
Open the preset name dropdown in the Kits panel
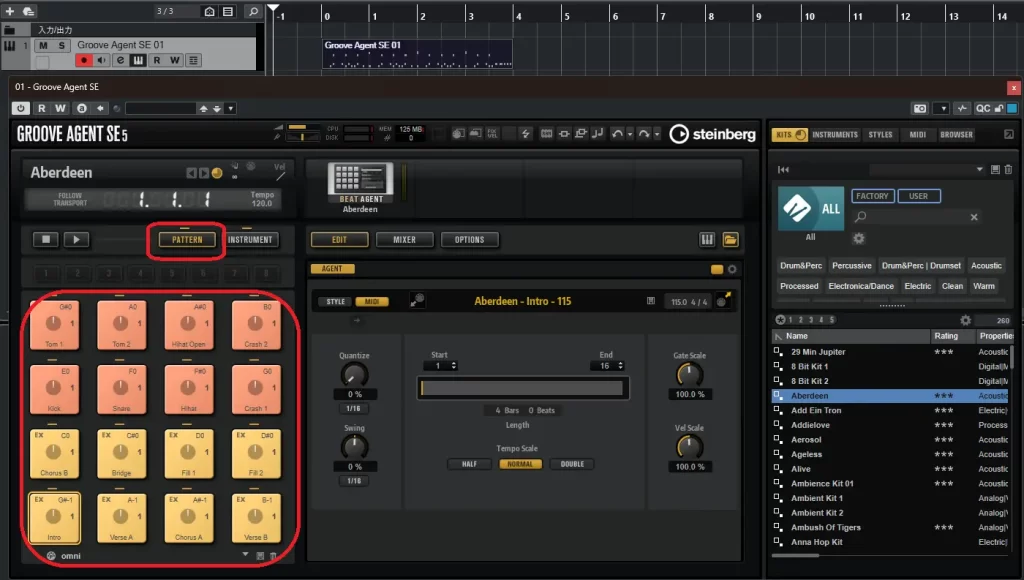[x=981, y=169]
